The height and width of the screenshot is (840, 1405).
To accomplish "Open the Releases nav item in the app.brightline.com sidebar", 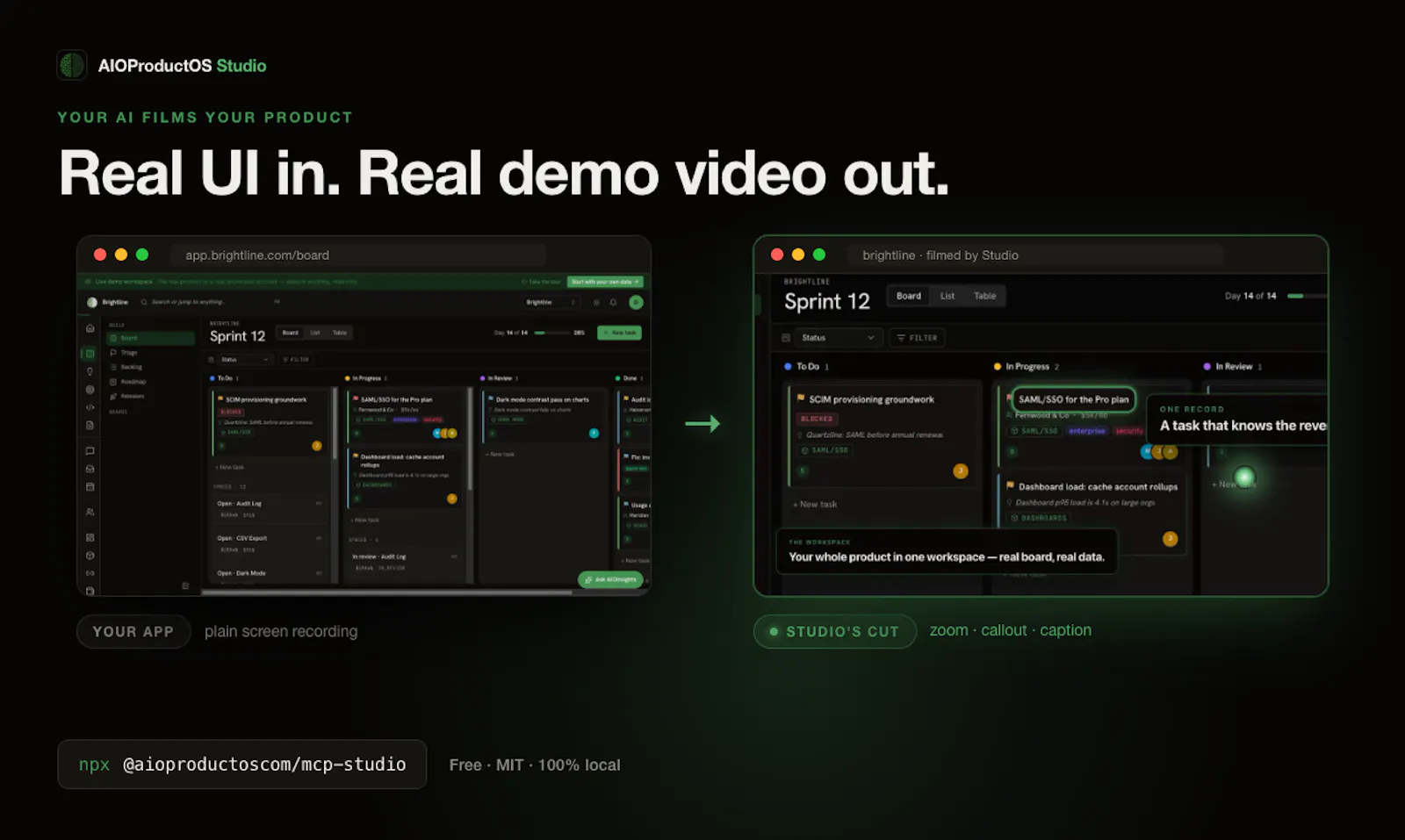I will [x=150, y=396].
